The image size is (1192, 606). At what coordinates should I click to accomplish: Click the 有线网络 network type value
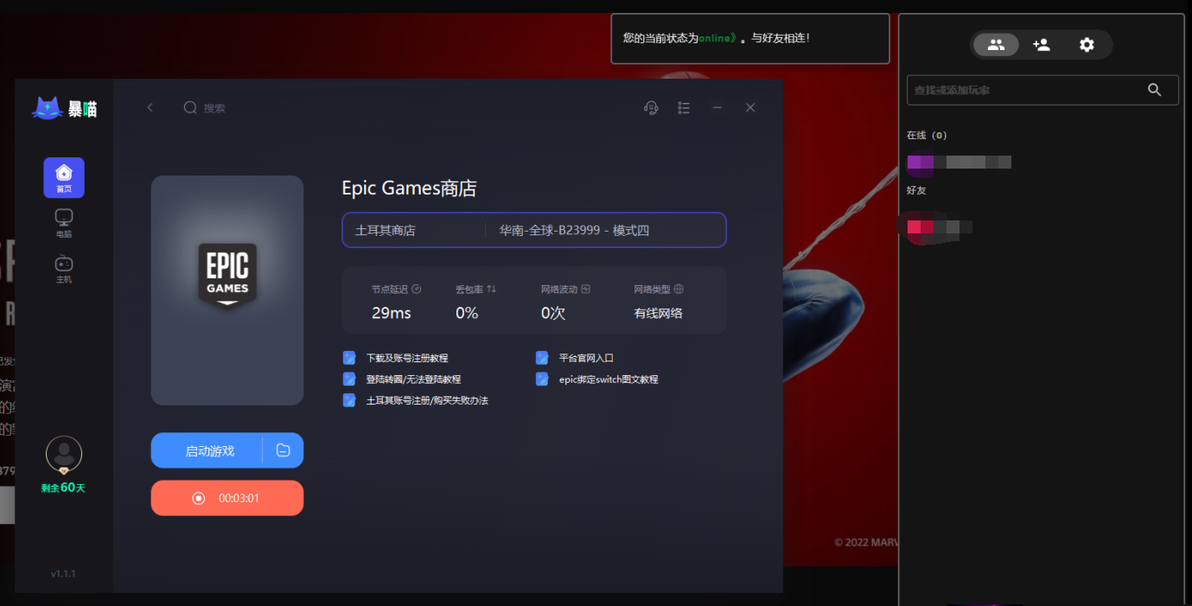pos(658,313)
